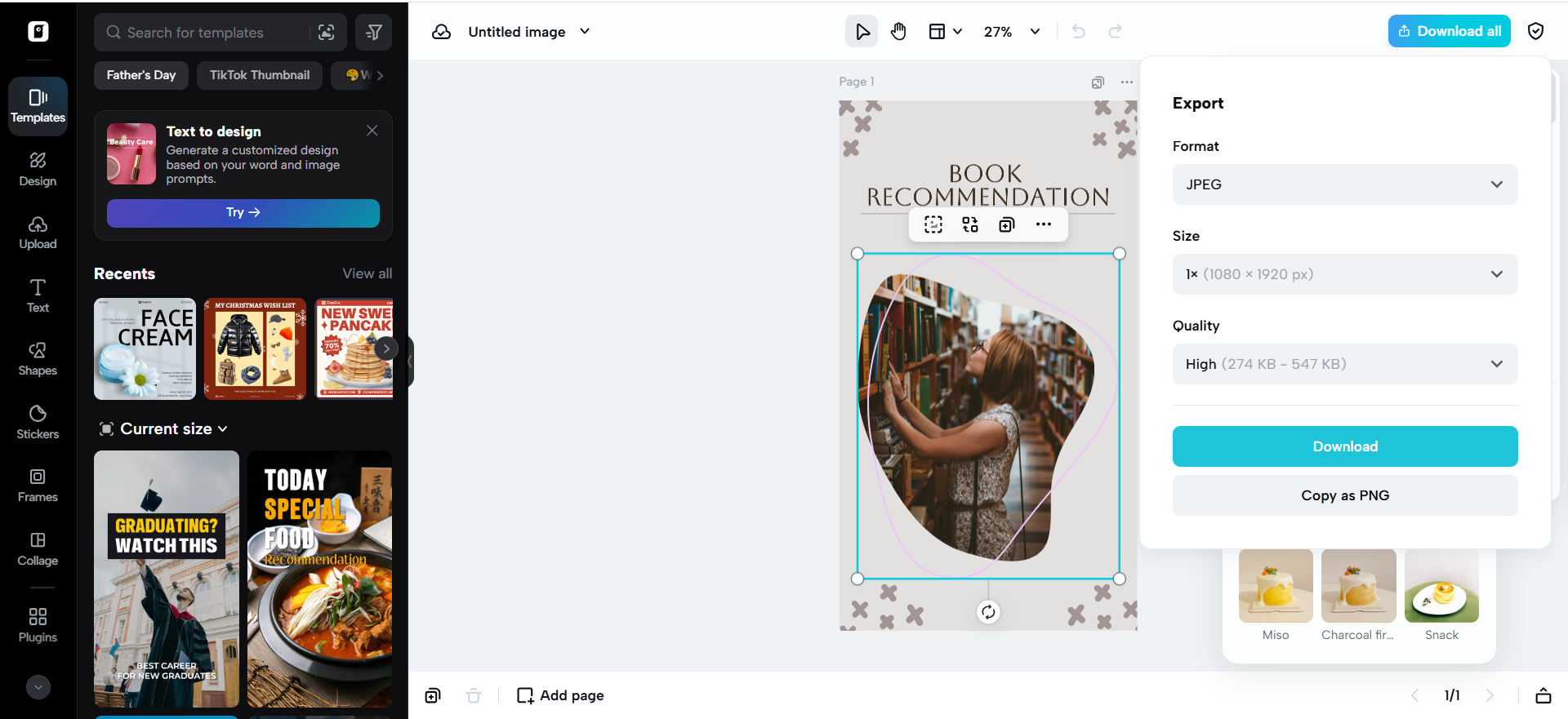This screenshot has width=1568, height=719.
Task: Select the BOOK RECOMMENDATION title text
Action: click(x=988, y=185)
